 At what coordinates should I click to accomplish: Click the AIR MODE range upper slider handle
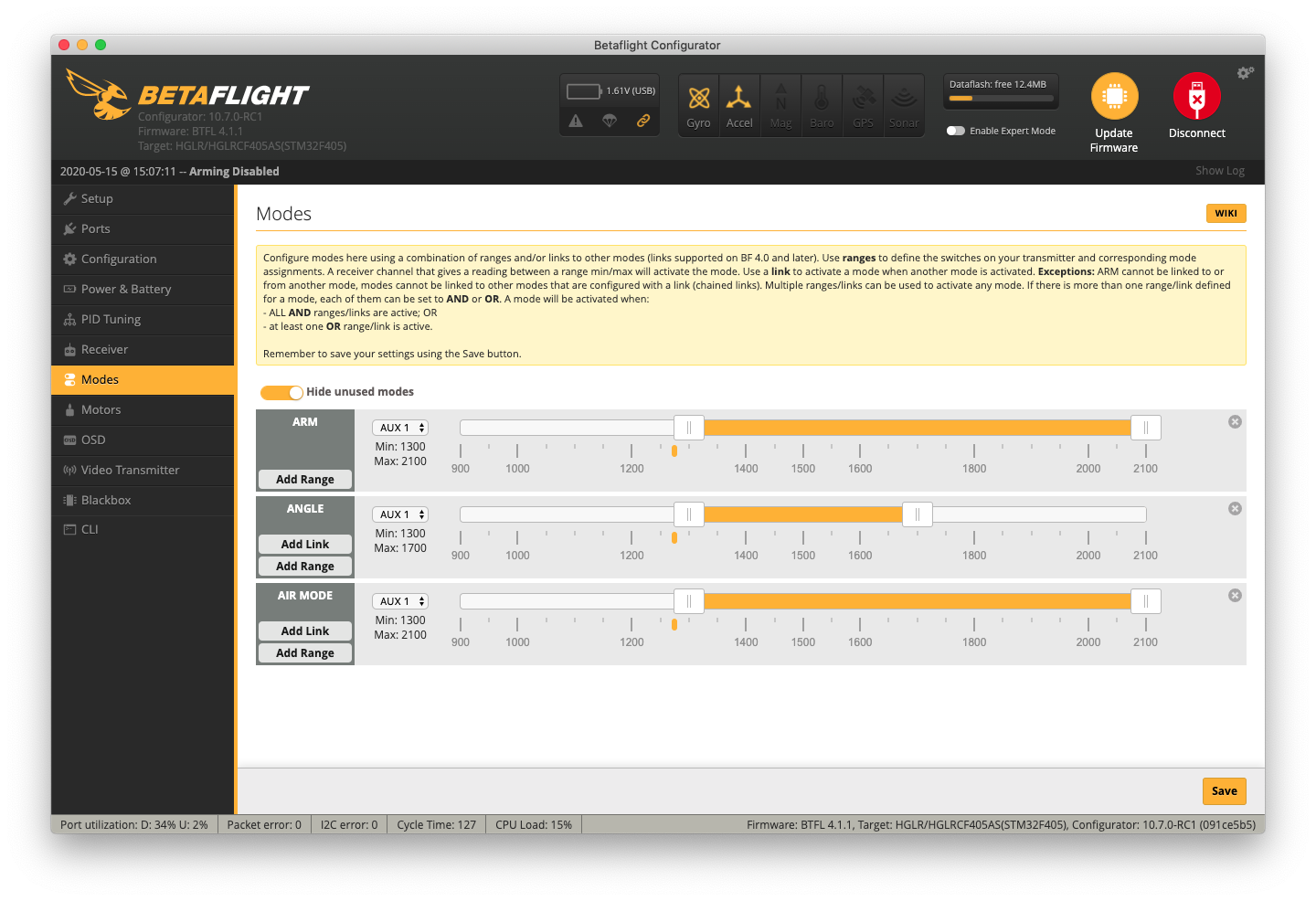(1146, 601)
